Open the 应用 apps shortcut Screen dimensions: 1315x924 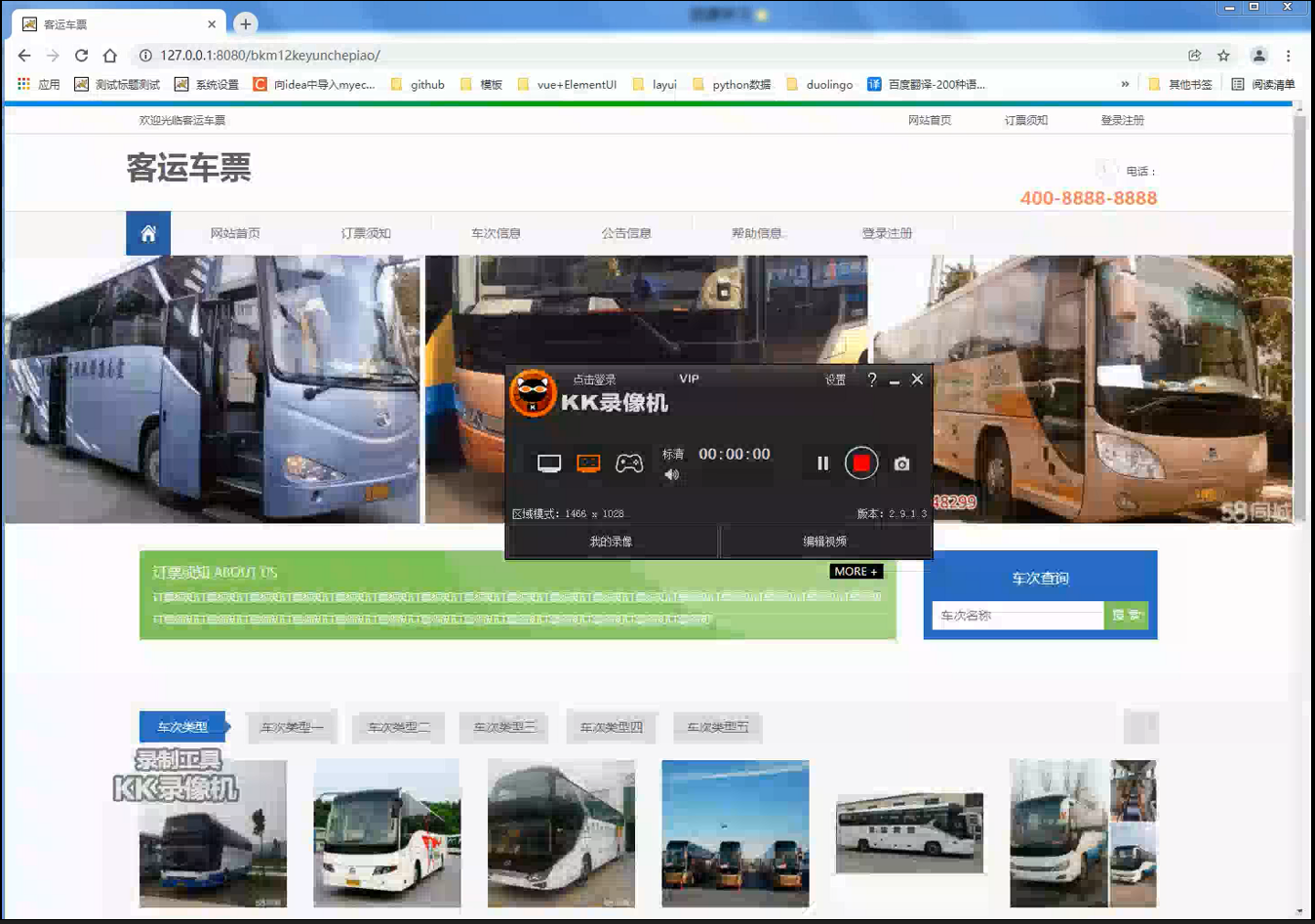pyautogui.click(x=39, y=85)
